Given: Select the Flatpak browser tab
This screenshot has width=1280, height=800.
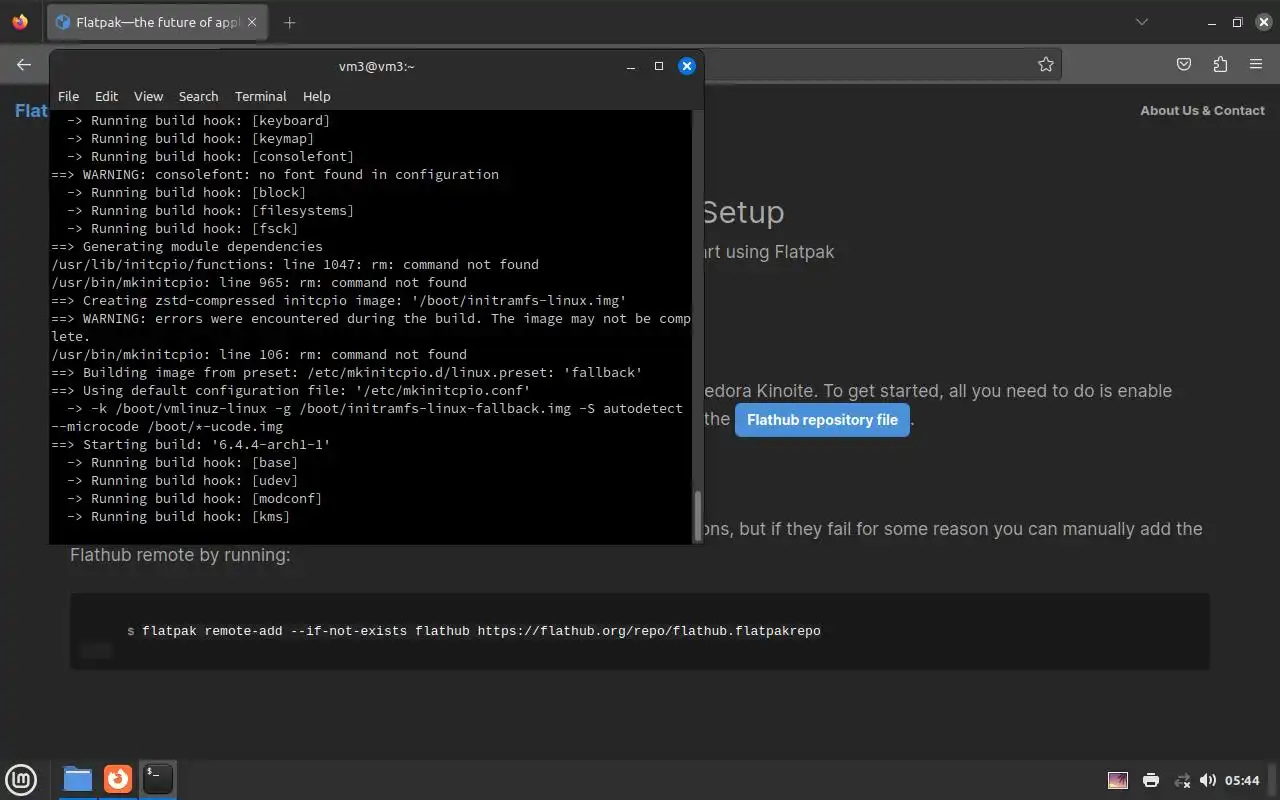Looking at the screenshot, I should (158, 22).
